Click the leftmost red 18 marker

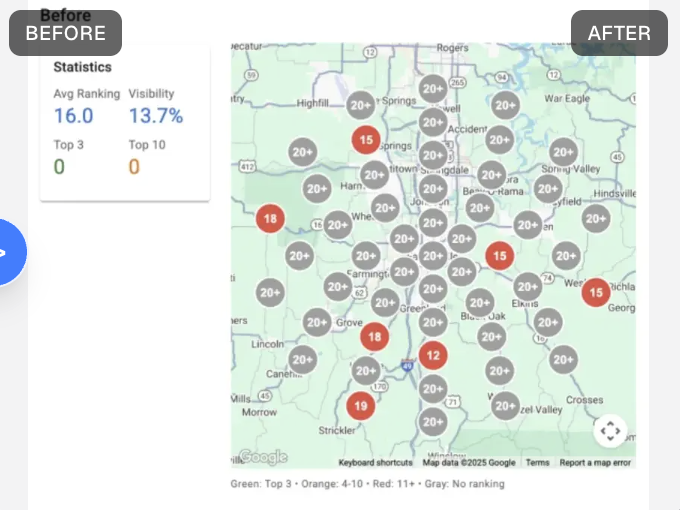pos(270,219)
